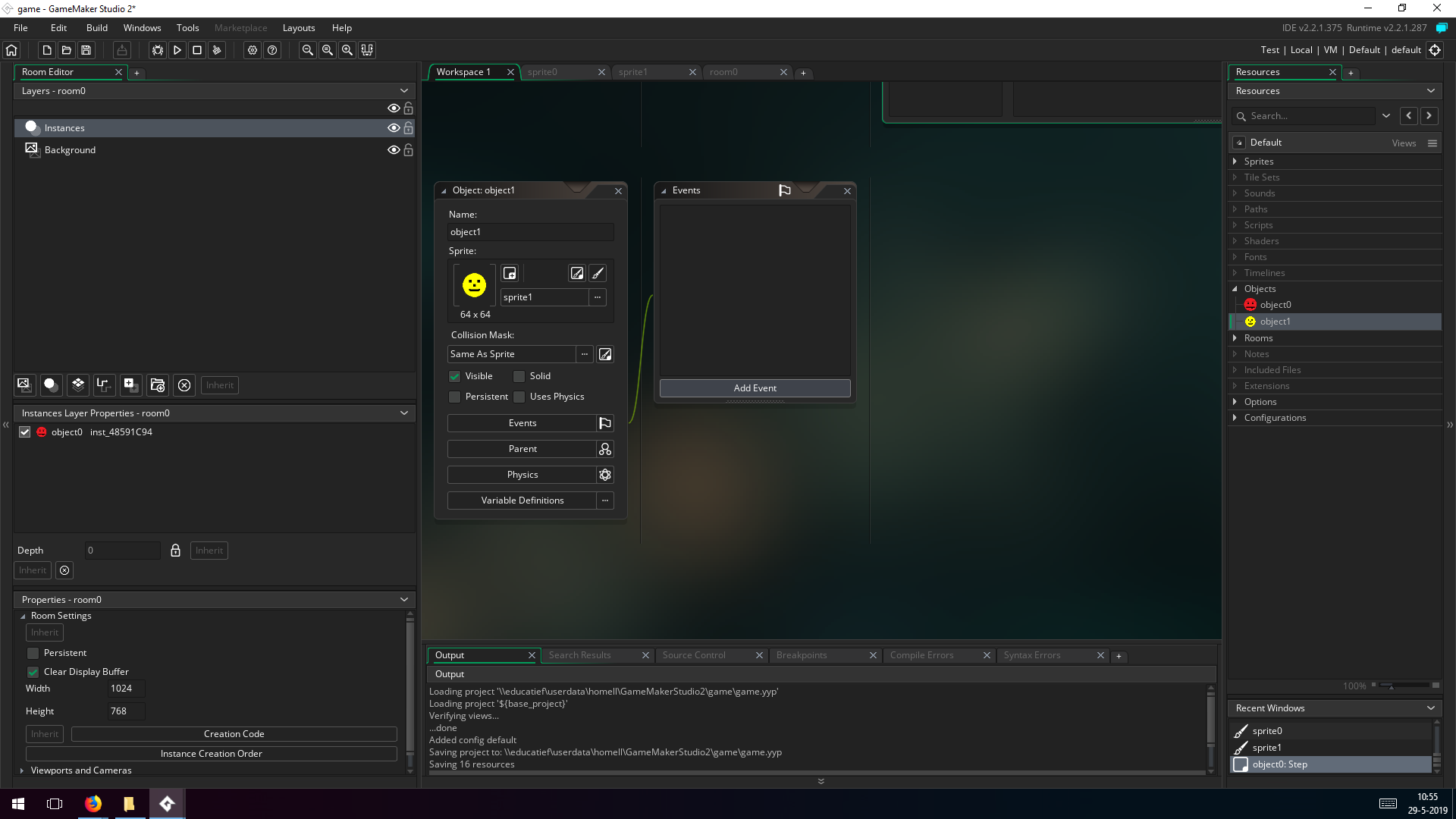Expand Viewports and Cameras section

coord(22,770)
